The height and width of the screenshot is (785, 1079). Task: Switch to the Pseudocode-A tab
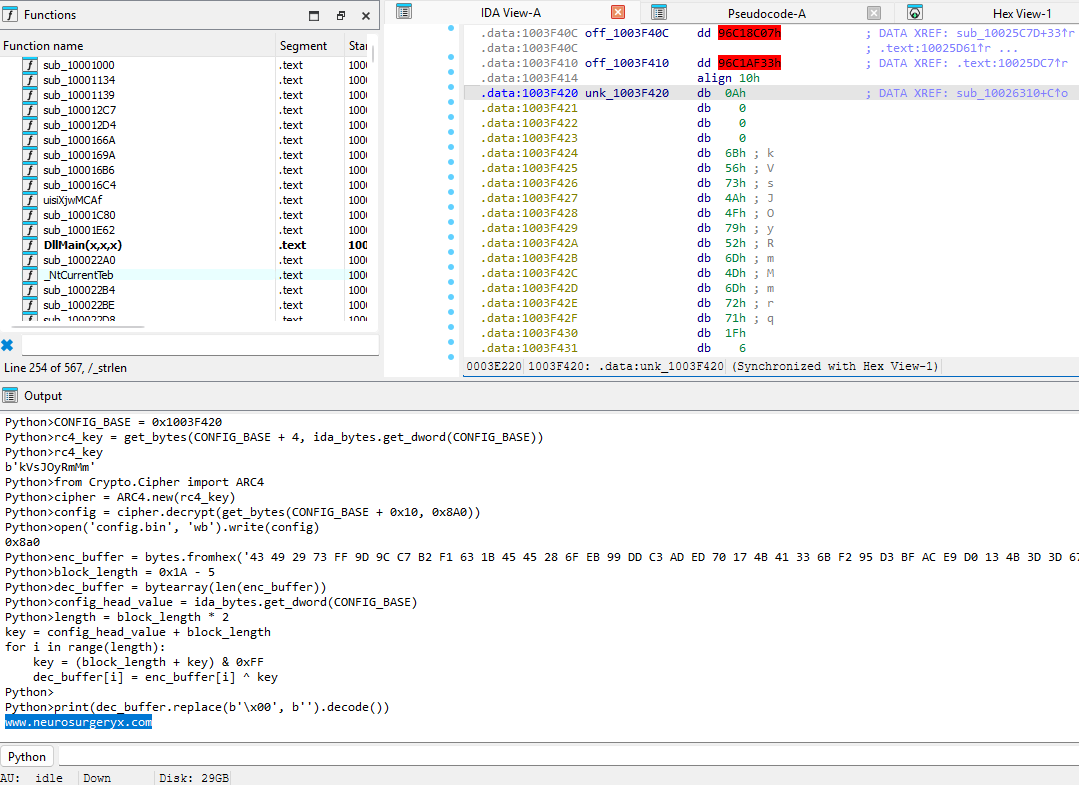[767, 14]
